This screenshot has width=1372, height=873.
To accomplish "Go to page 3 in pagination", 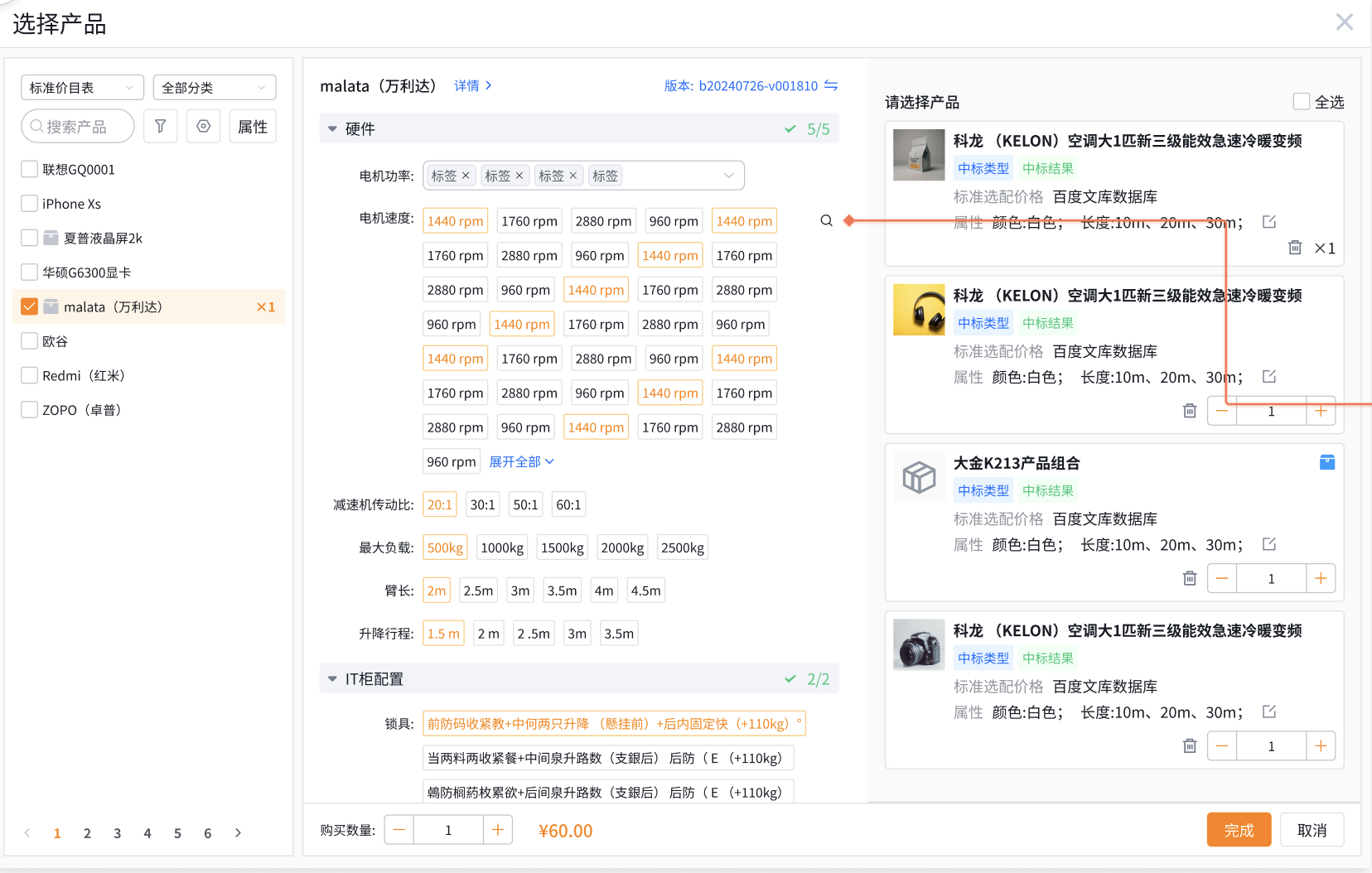I will click(x=118, y=833).
